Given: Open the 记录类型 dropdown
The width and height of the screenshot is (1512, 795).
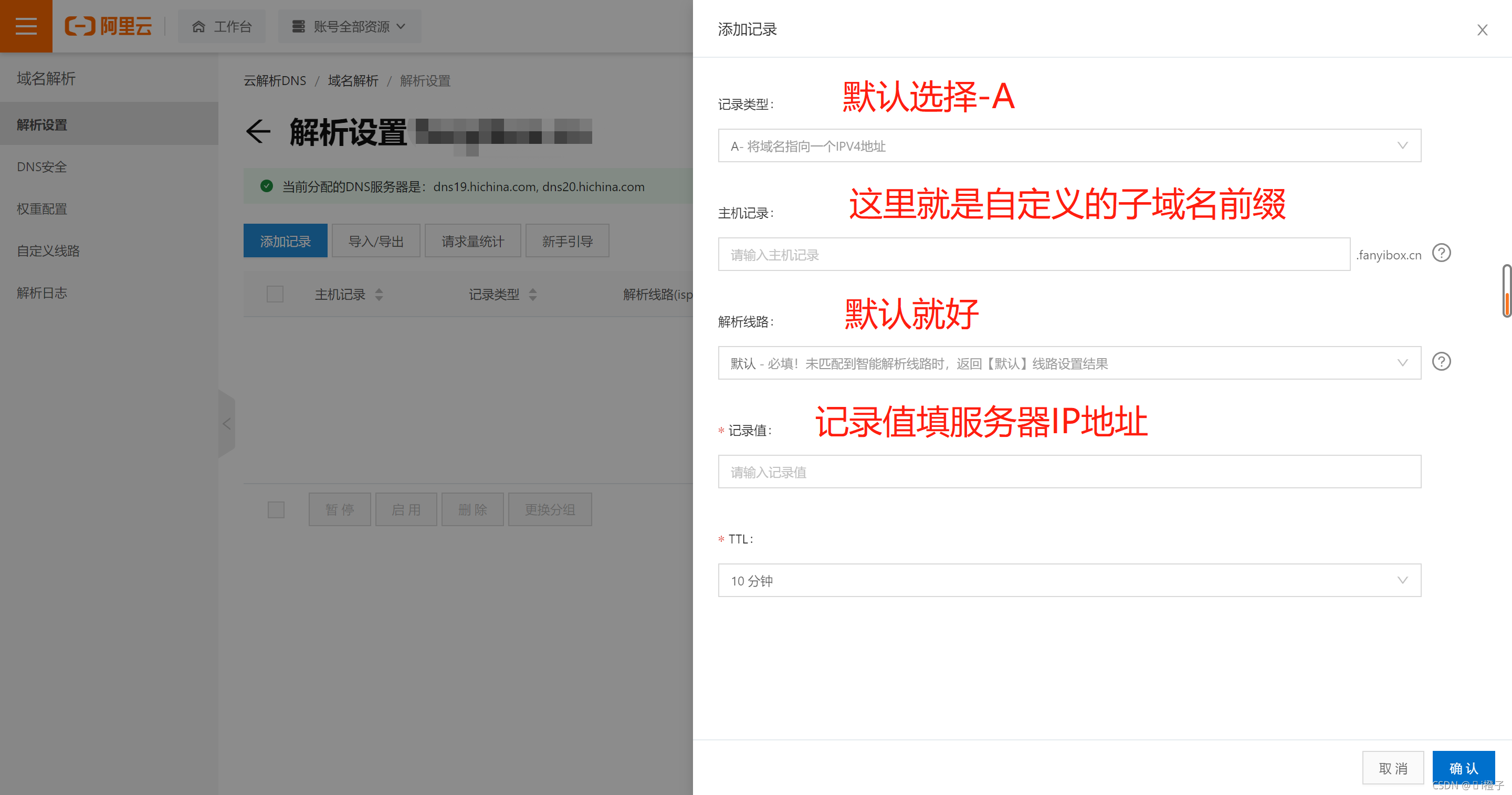Looking at the screenshot, I should (1069, 145).
